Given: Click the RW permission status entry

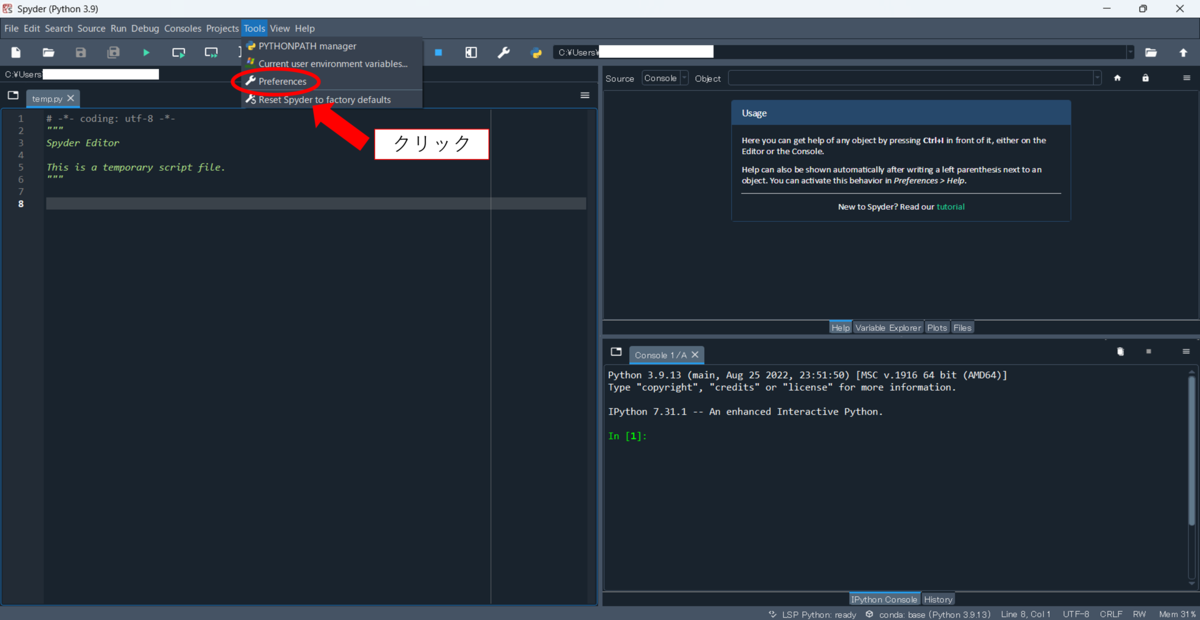Looking at the screenshot, I should tap(1140, 614).
